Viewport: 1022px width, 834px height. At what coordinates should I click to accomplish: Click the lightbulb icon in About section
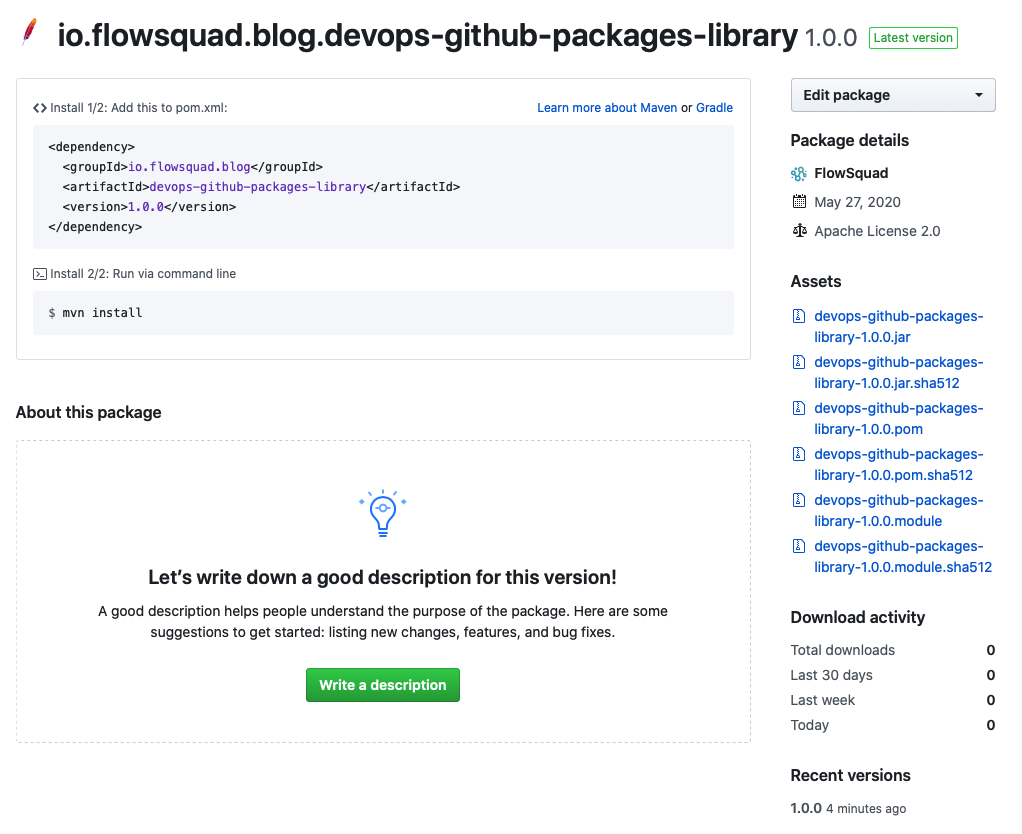click(x=382, y=514)
